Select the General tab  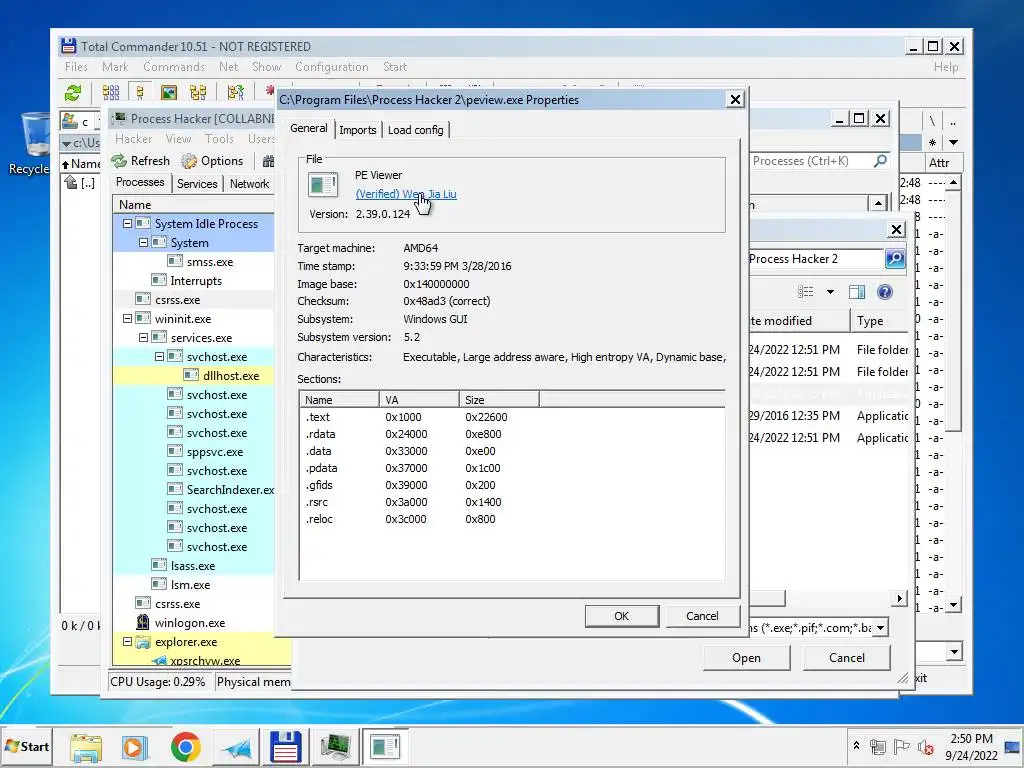pos(309,128)
